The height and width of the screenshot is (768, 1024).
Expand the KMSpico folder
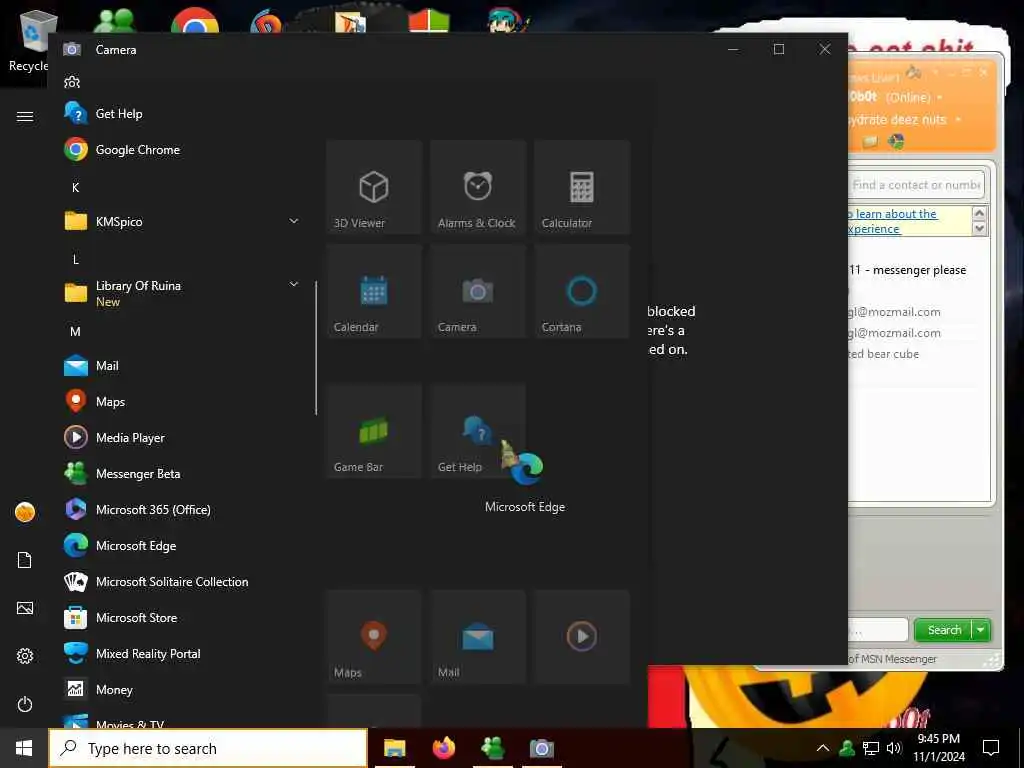(180, 221)
